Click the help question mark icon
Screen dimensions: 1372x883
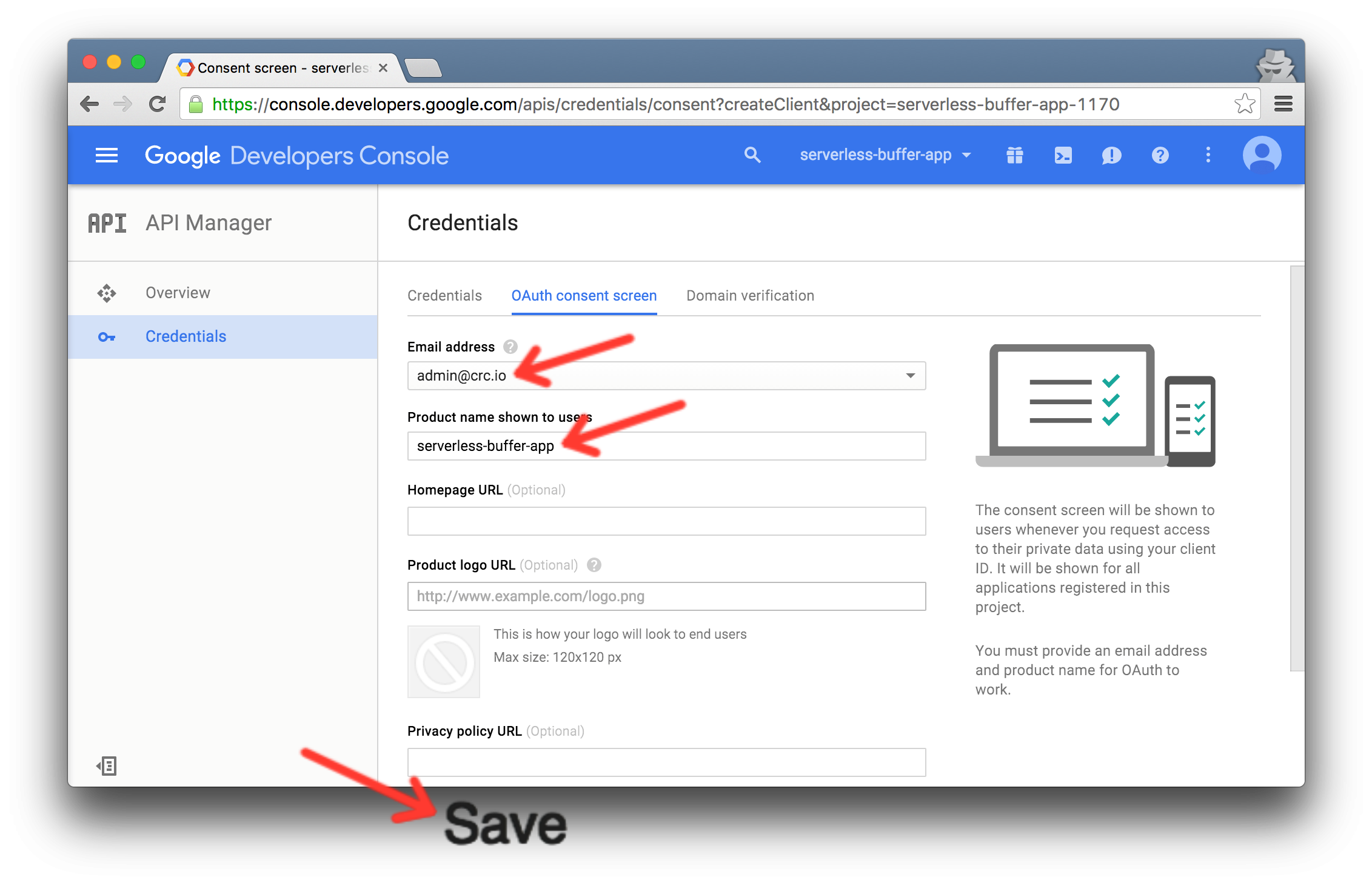coord(1160,156)
